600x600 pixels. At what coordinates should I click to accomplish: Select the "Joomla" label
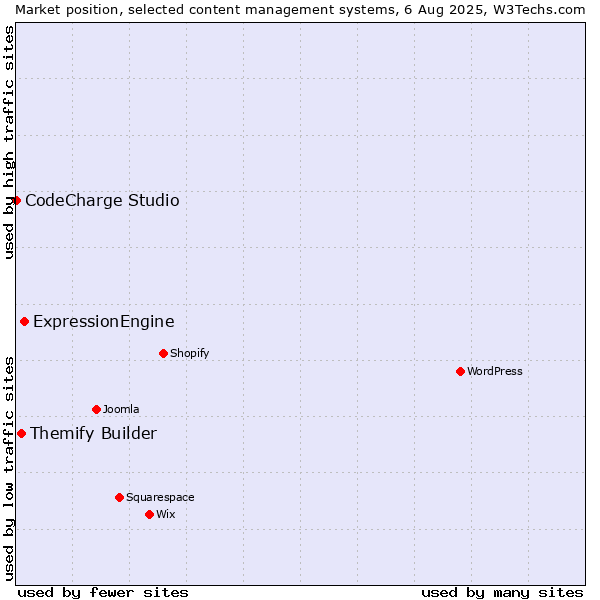click(x=121, y=409)
